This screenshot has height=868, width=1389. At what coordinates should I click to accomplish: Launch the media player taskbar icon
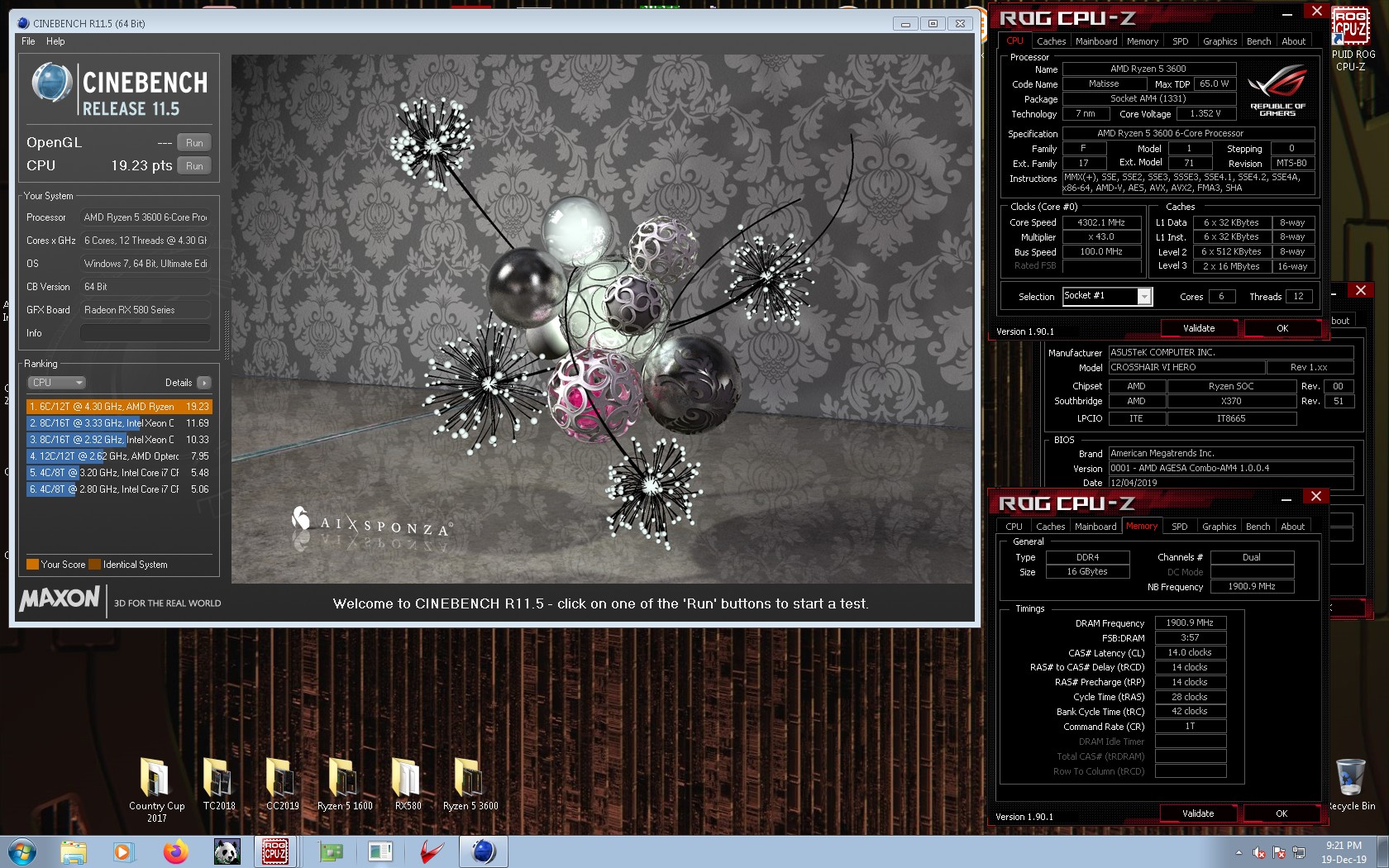click(x=123, y=851)
